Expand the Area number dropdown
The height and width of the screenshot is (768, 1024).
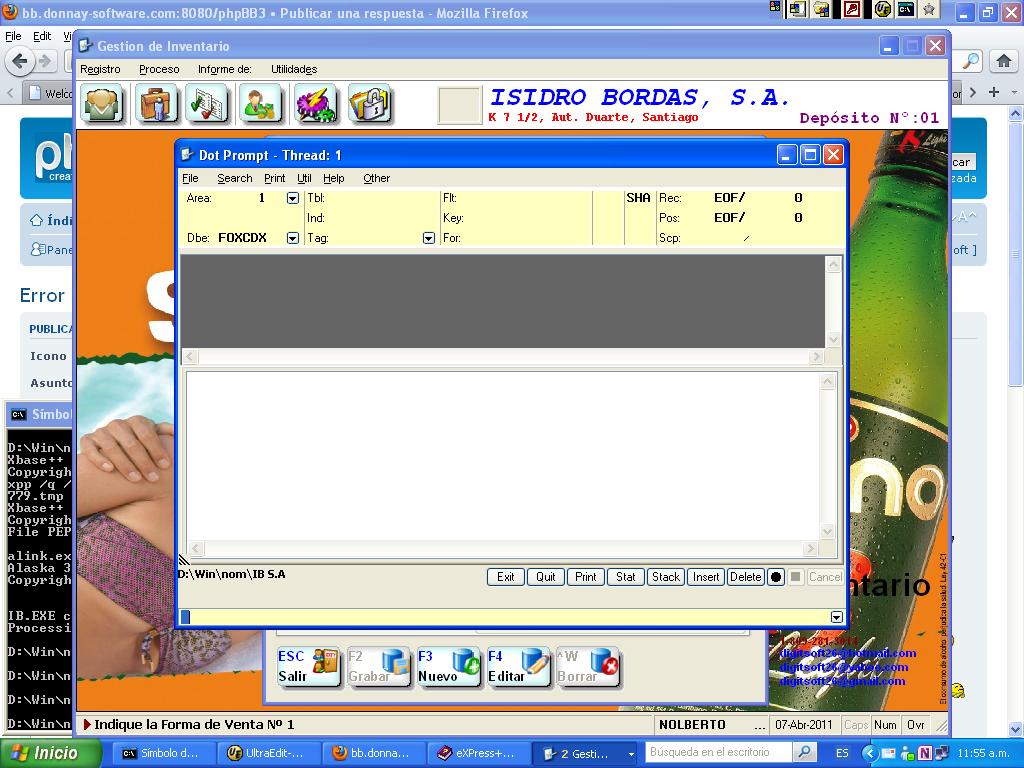[292, 198]
